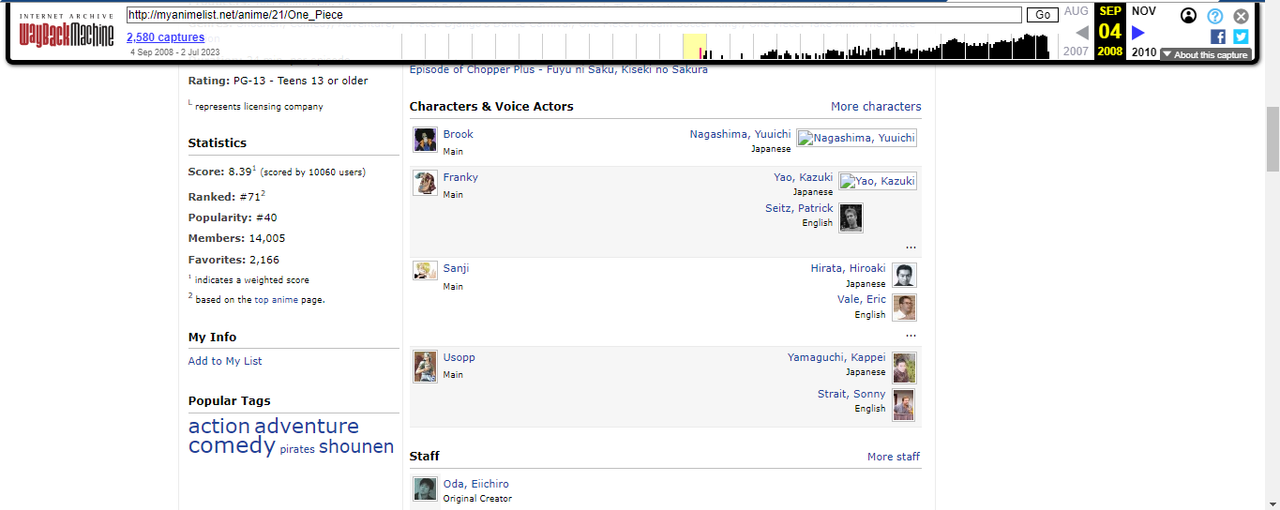
Task: Go to previous capture with gray arrow
Action: click(1081, 33)
